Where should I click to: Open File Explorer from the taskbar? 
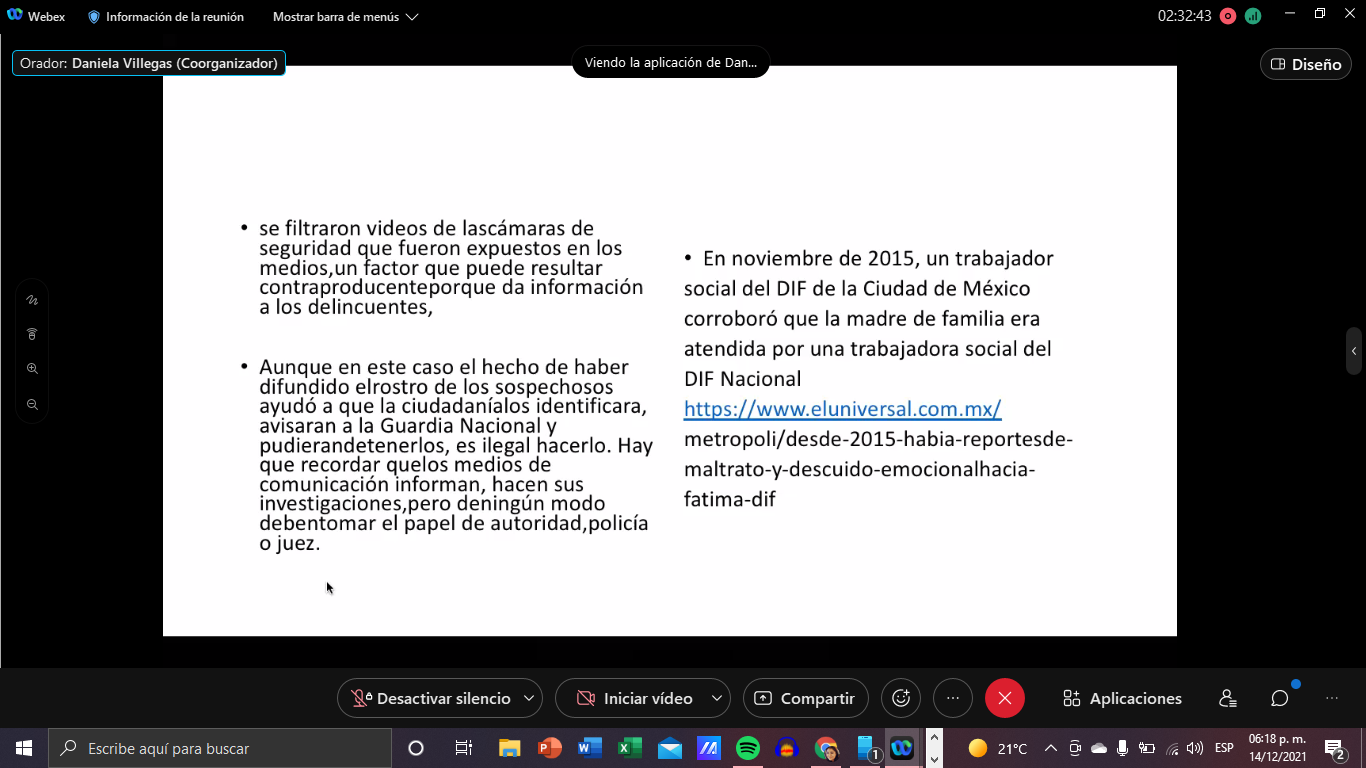509,748
